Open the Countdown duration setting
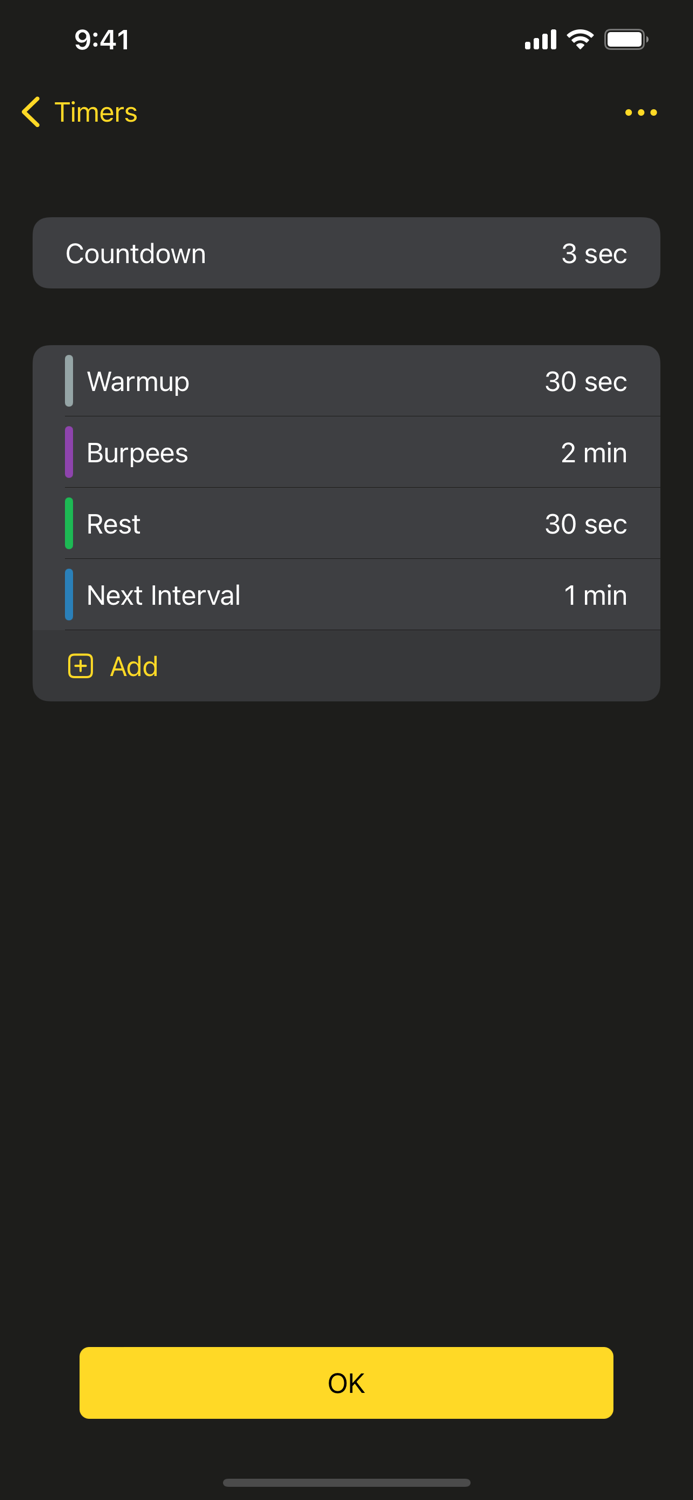Image resolution: width=693 pixels, height=1500 pixels. 346,253
